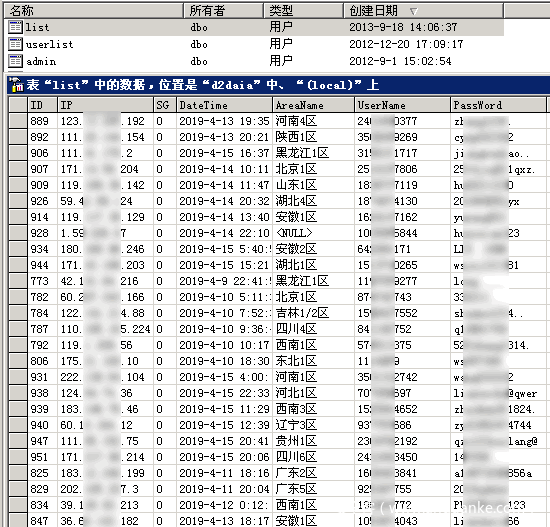Click the AreaName cell 辽宁3区

click(313, 425)
